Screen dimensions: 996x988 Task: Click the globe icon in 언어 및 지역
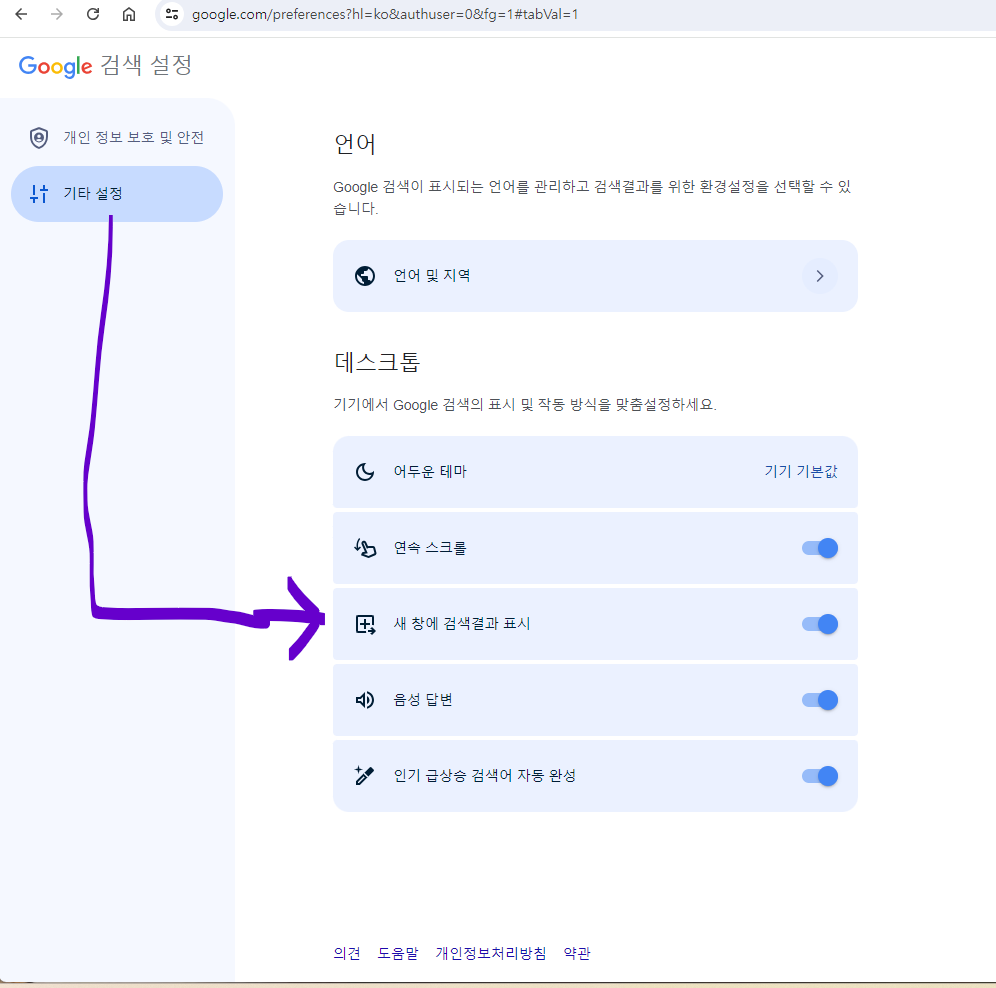point(365,276)
